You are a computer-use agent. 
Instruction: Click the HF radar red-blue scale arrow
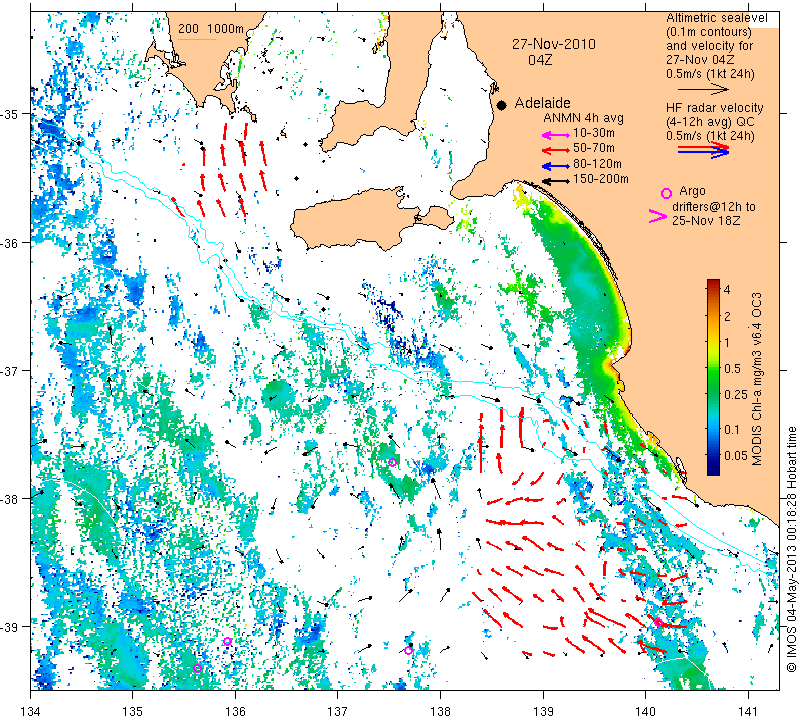pyautogui.click(x=704, y=150)
